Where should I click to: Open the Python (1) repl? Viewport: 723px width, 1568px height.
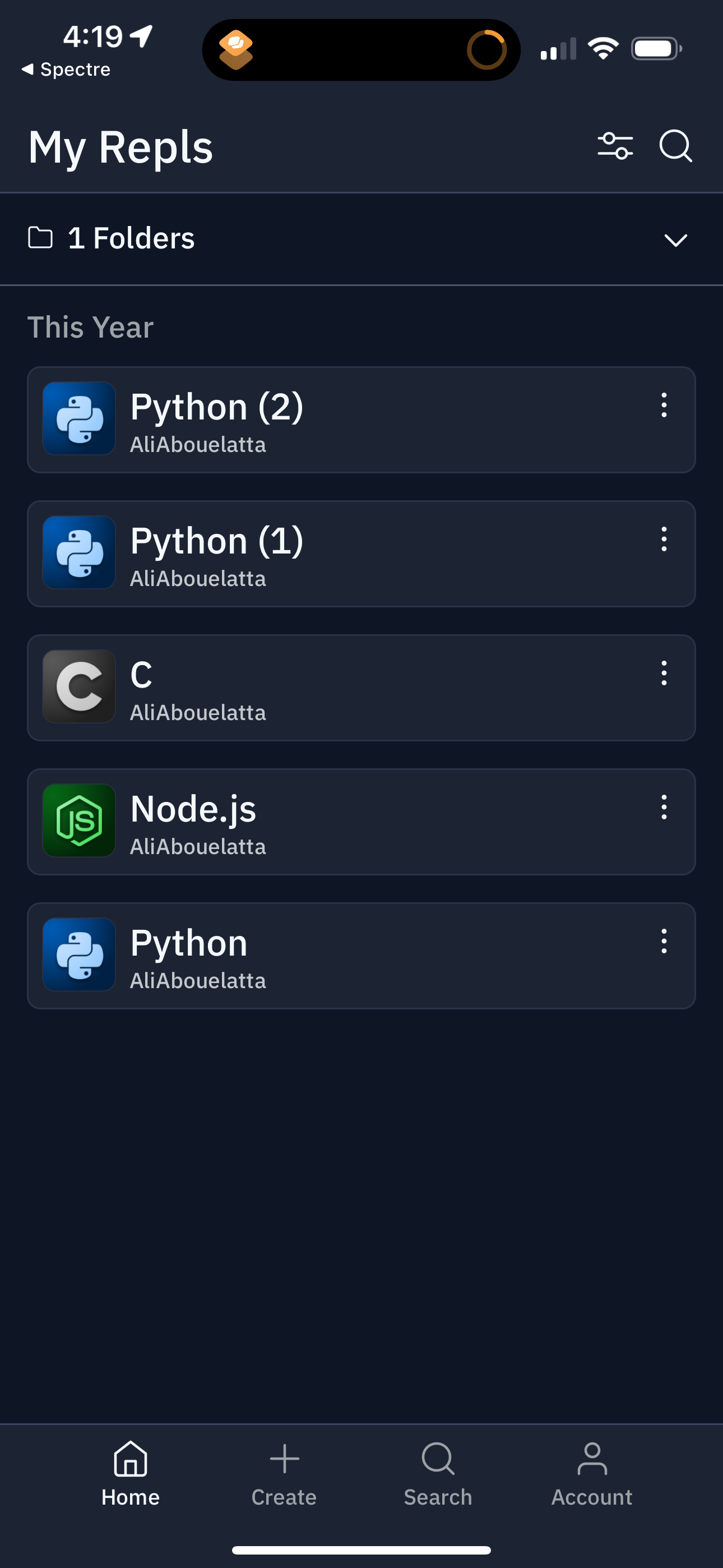(217, 541)
